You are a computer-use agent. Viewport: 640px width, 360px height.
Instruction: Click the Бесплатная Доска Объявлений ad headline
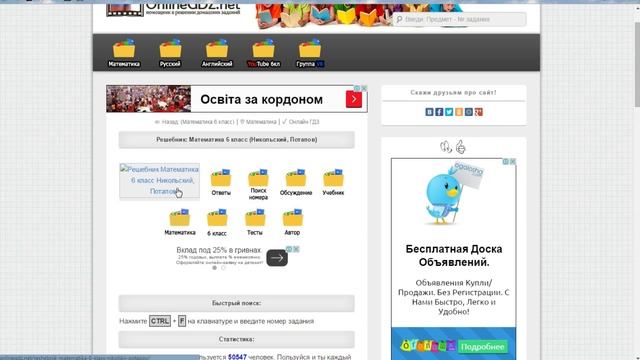454,256
